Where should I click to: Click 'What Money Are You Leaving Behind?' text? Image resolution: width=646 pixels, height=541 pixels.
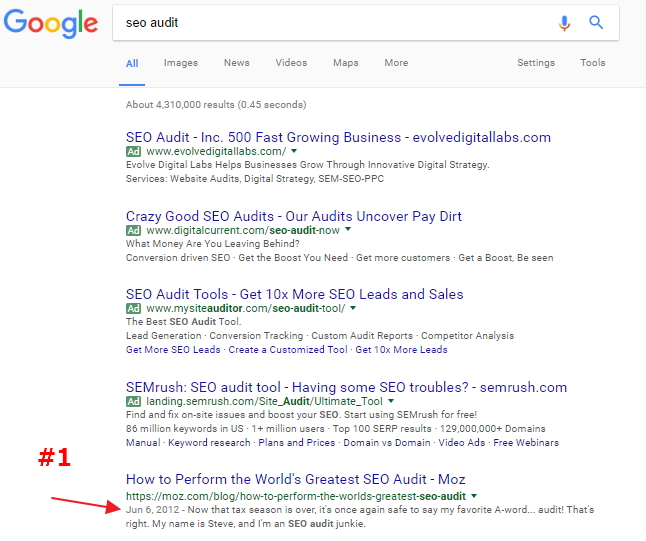pyautogui.click(x=213, y=244)
